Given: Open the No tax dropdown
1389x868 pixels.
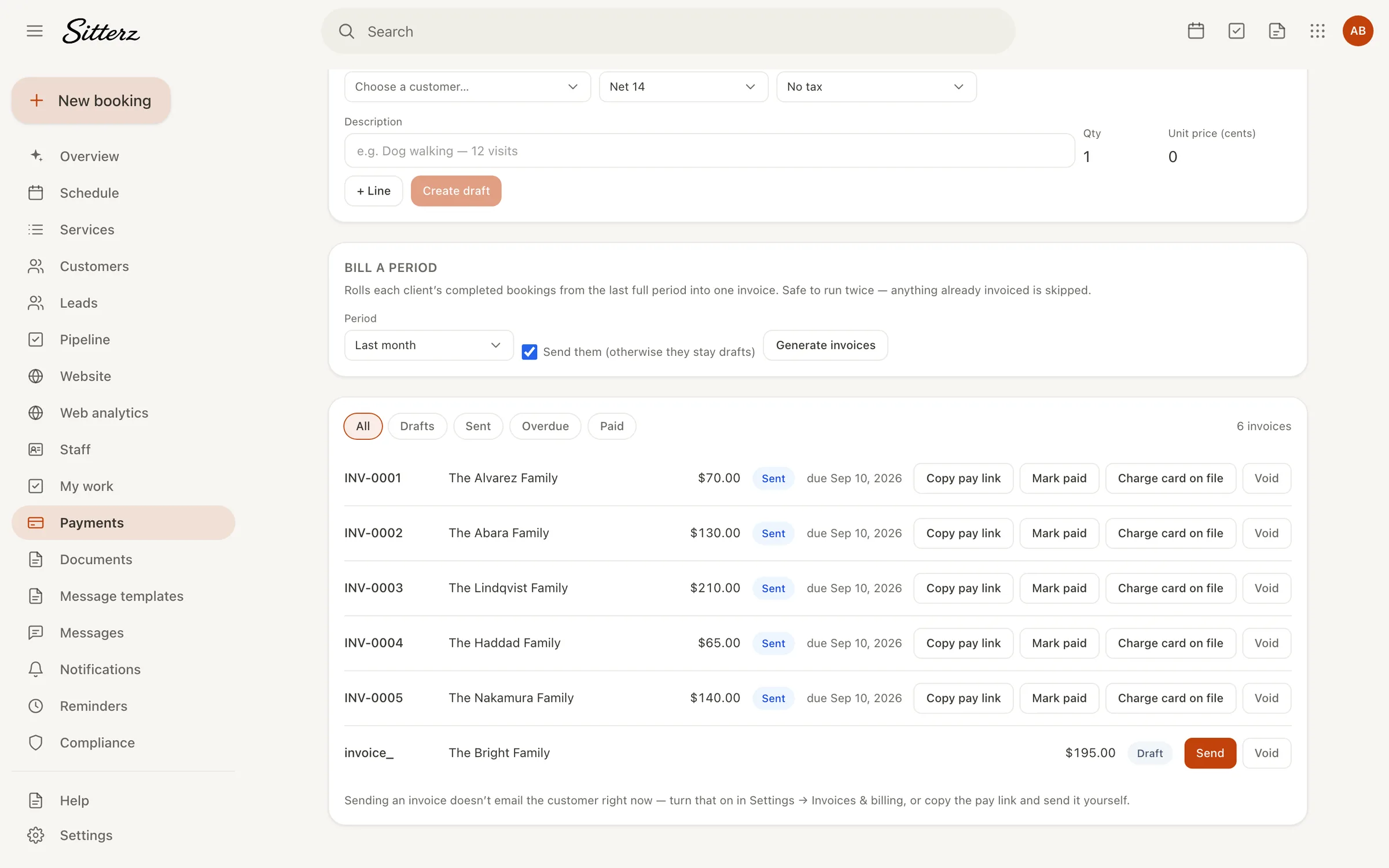Looking at the screenshot, I should click(876, 87).
